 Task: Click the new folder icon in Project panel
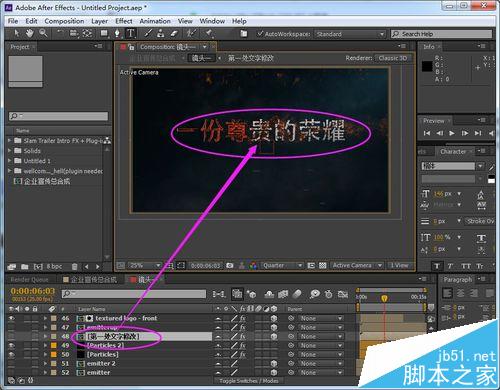25,267
